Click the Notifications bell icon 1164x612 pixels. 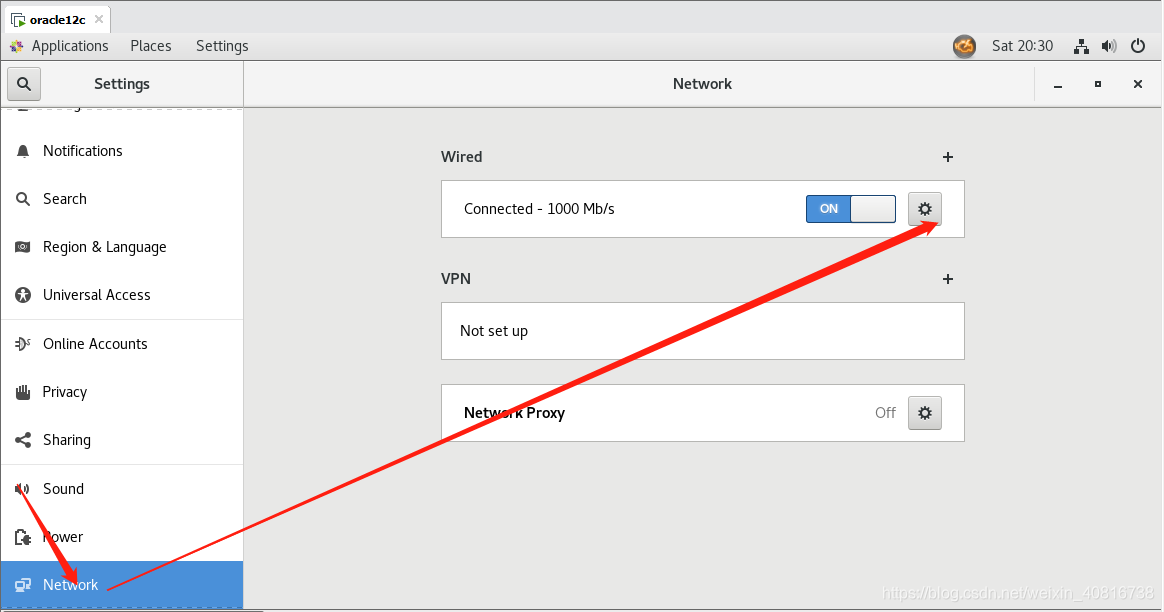point(23,151)
